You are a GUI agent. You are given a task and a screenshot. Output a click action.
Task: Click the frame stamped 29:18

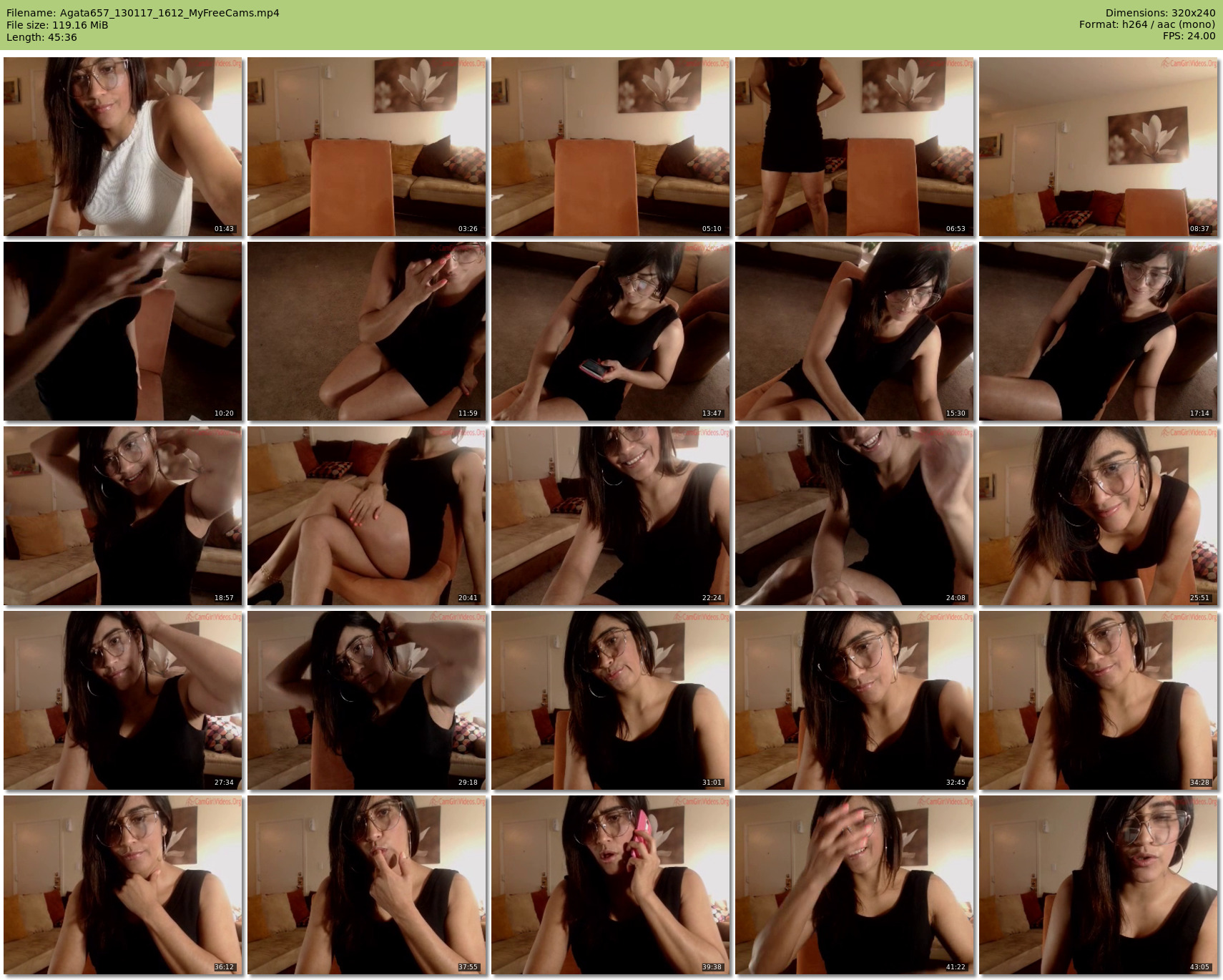(x=367, y=700)
